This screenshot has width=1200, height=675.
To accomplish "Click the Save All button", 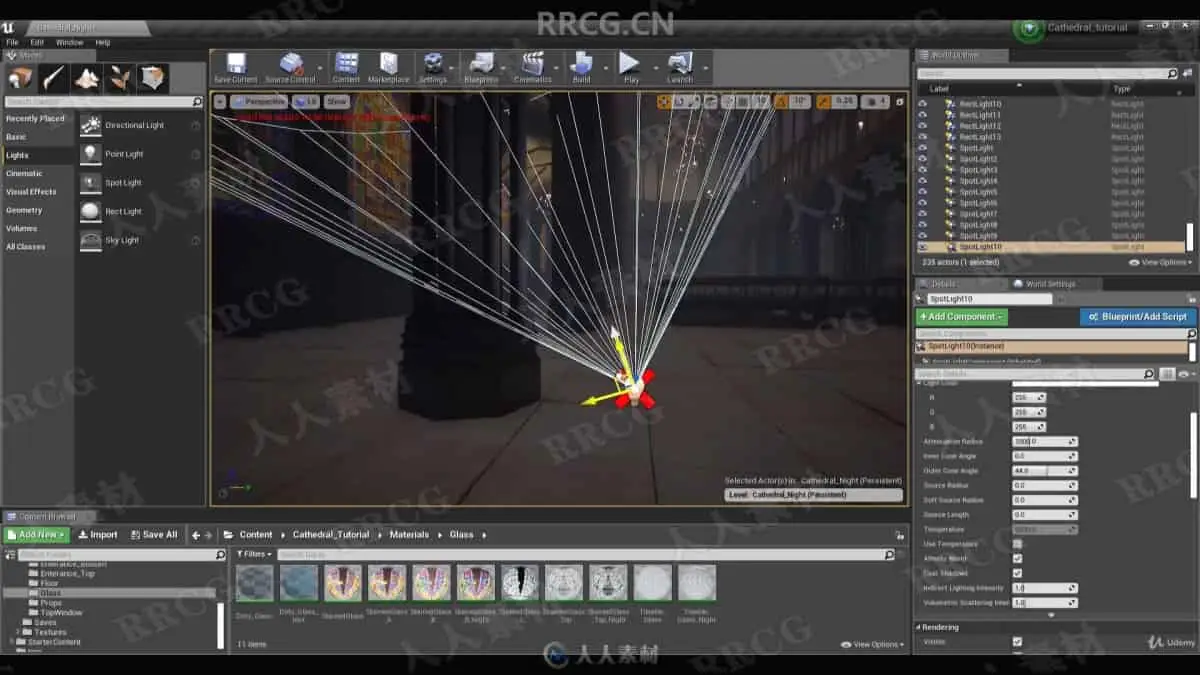I will tap(154, 535).
